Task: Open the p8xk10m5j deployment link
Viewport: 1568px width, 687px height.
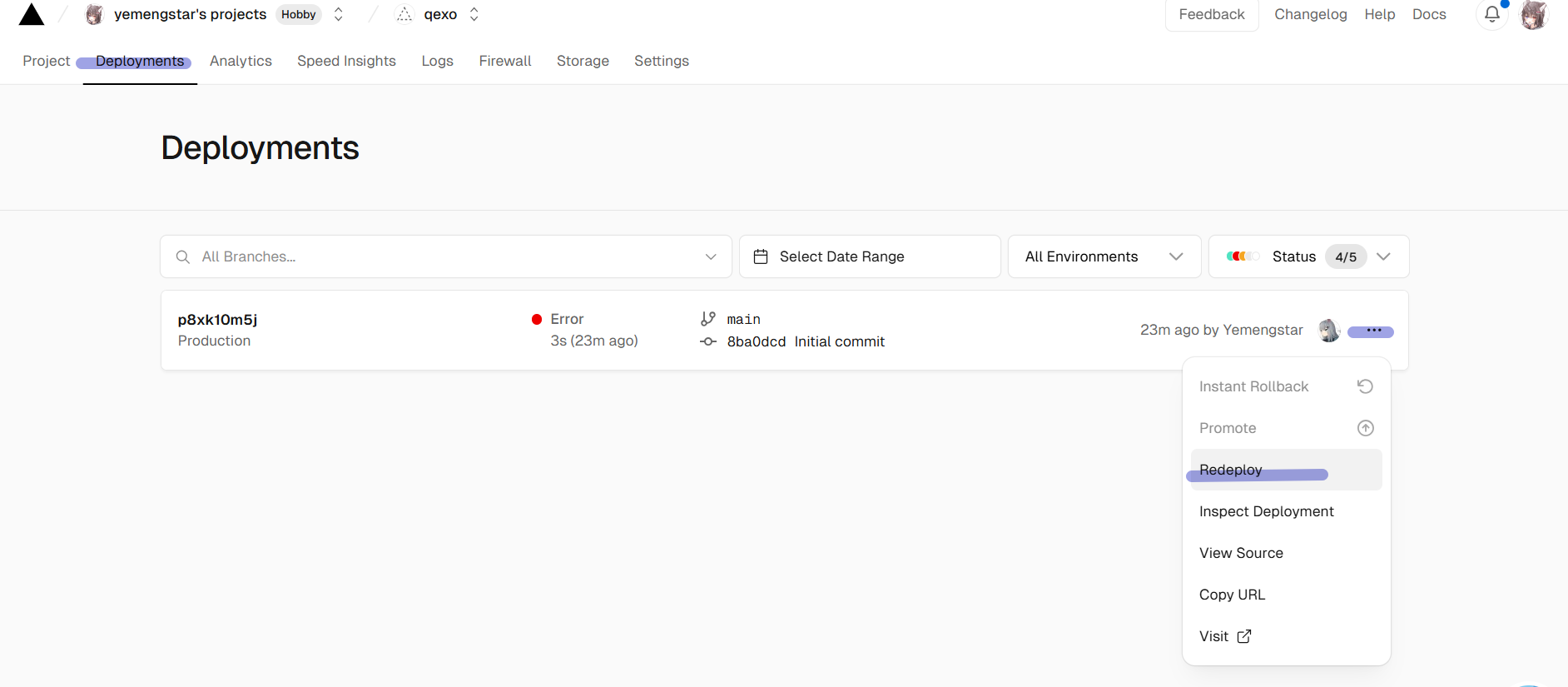Action: pos(217,320)
